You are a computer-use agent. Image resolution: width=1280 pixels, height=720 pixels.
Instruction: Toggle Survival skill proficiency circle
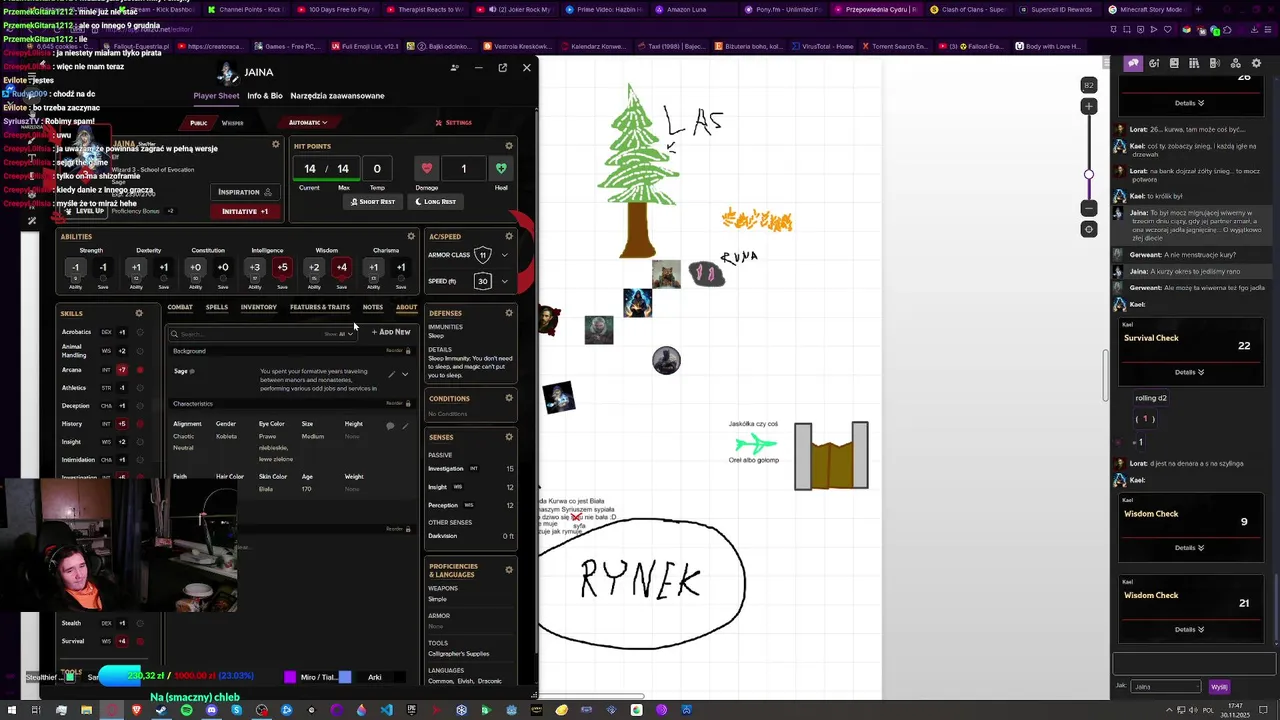(x=139, y=641)
